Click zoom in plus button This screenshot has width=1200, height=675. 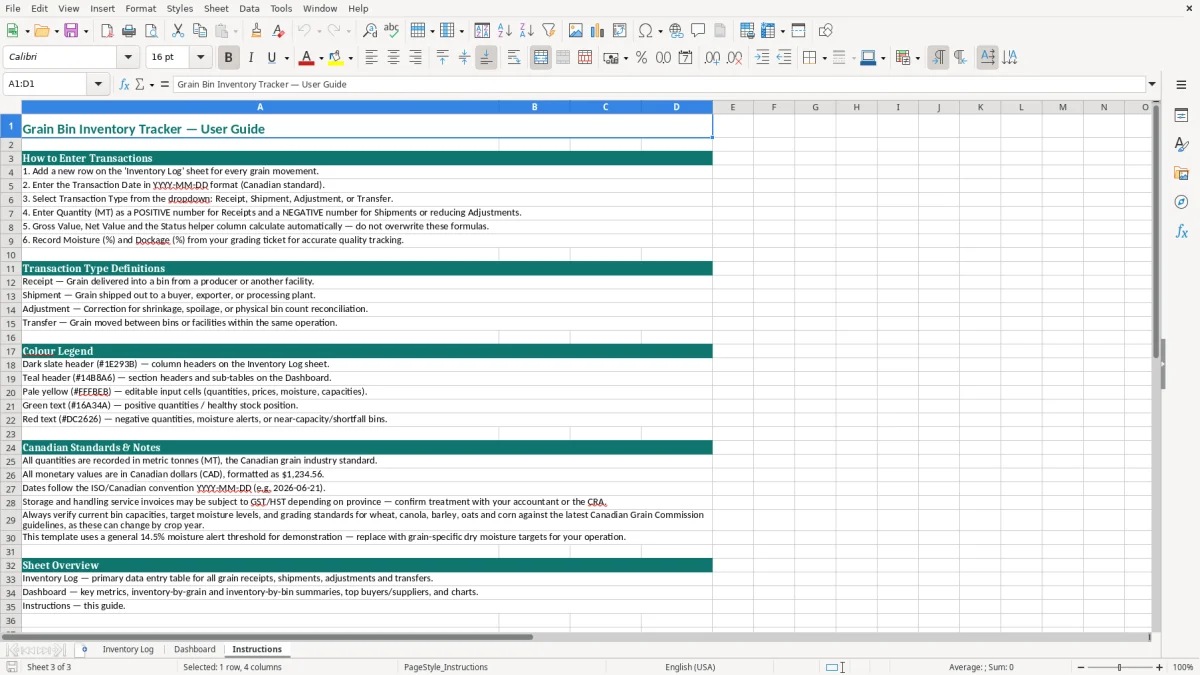pos(1160,667)
